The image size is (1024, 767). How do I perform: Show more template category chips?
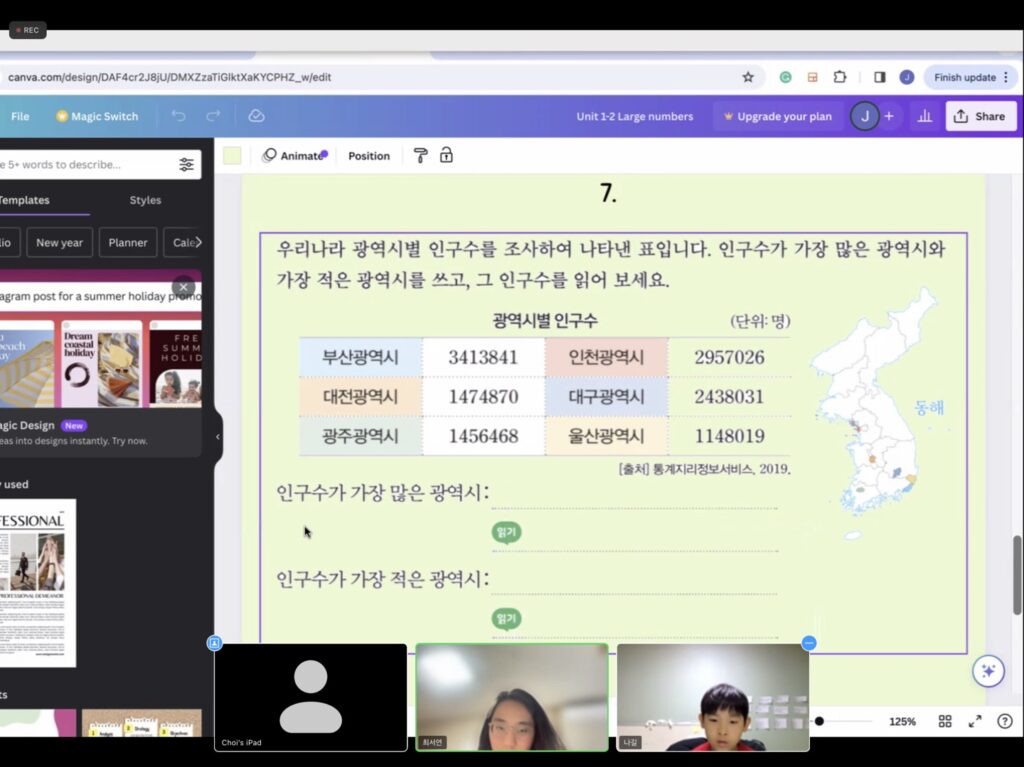[x=198, y=242]
